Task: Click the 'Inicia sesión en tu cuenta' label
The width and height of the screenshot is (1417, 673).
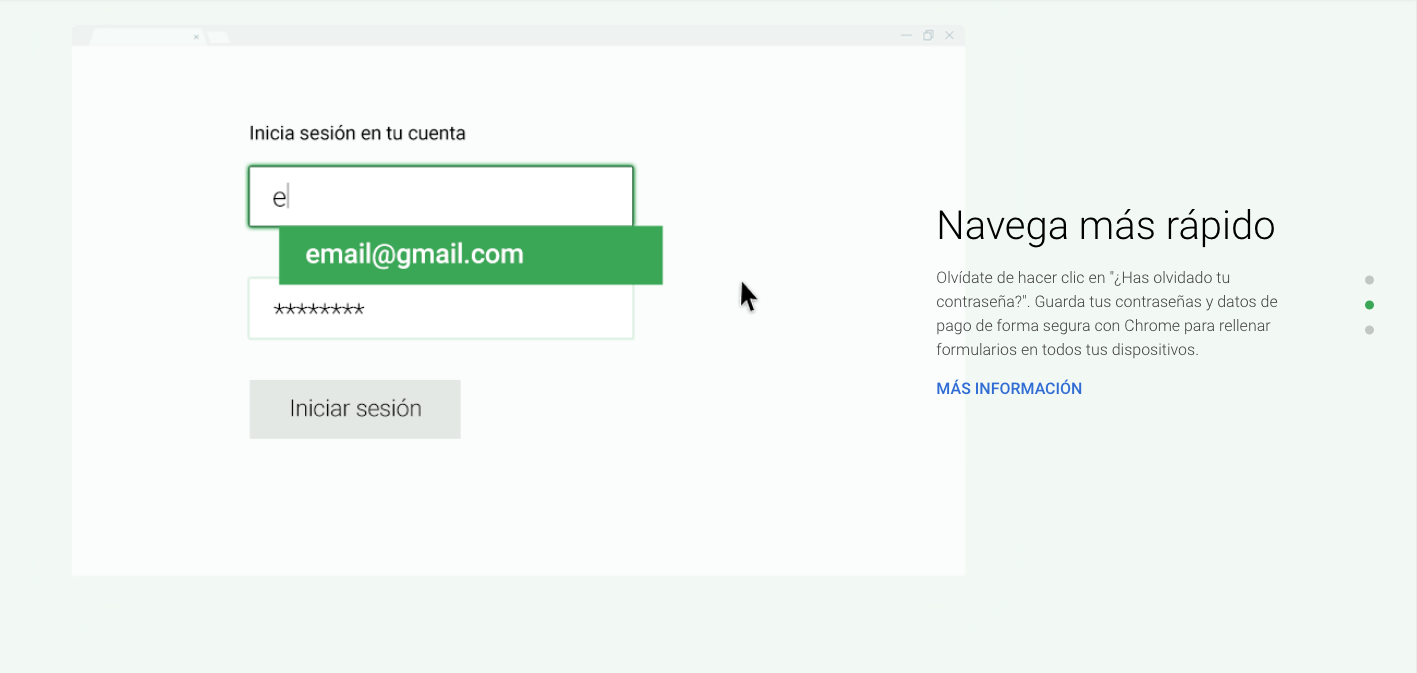Action: pyautogui.click(x=357, y=133)
